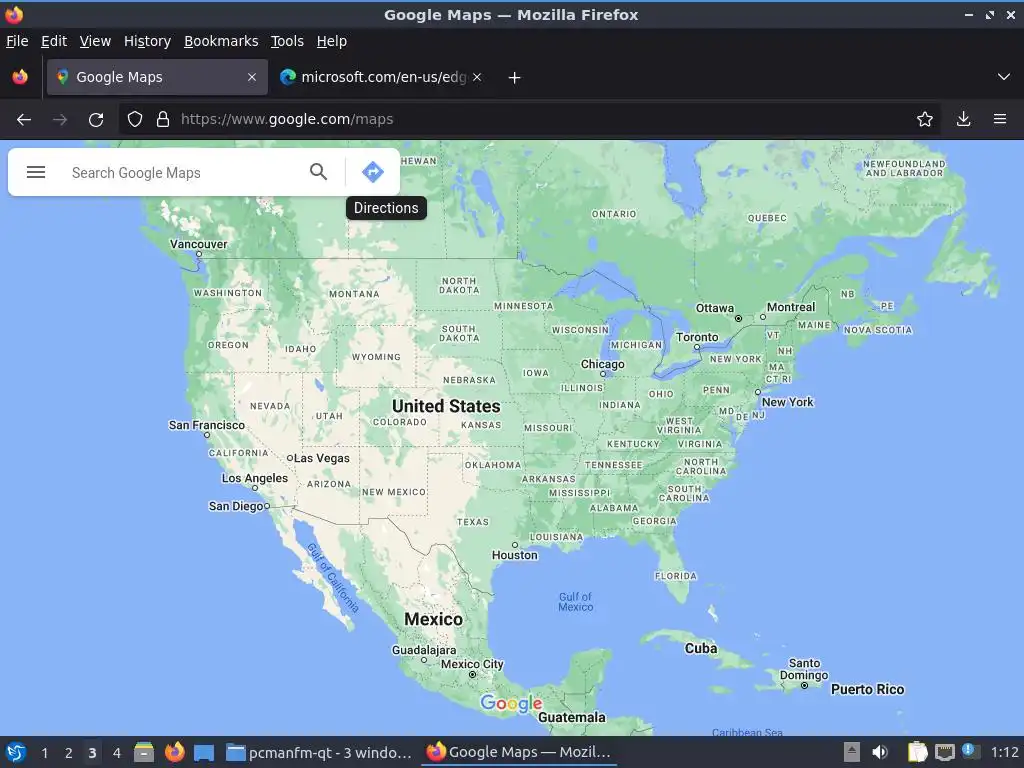Open Firefox application menu hamburger

coord(999,119)
